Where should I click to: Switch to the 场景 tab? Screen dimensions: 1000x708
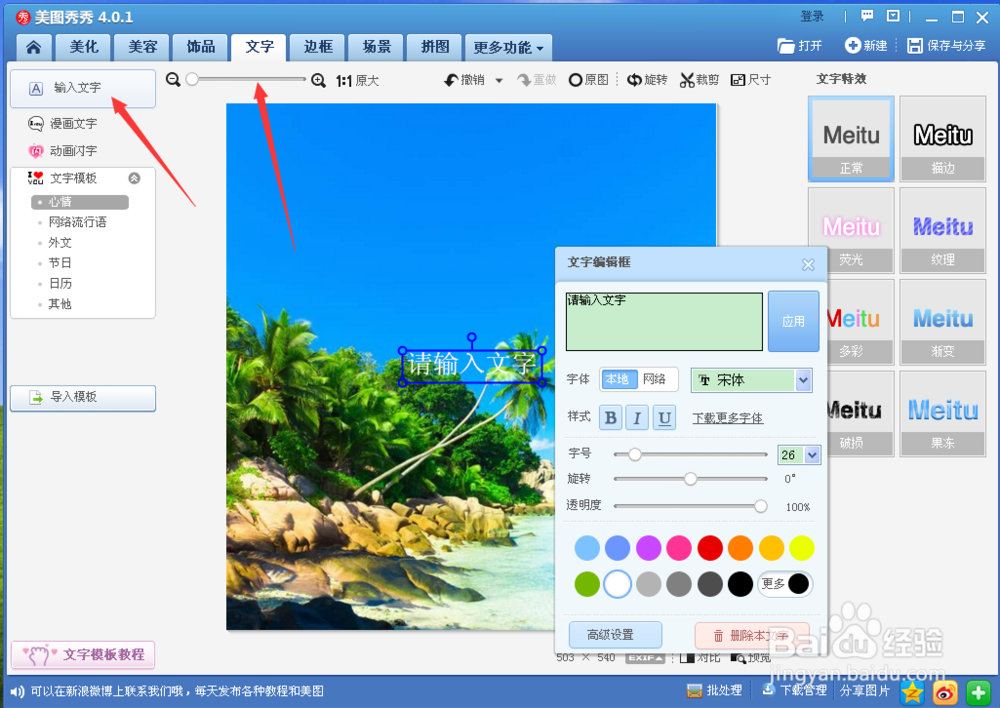click(x=376, y=47)
